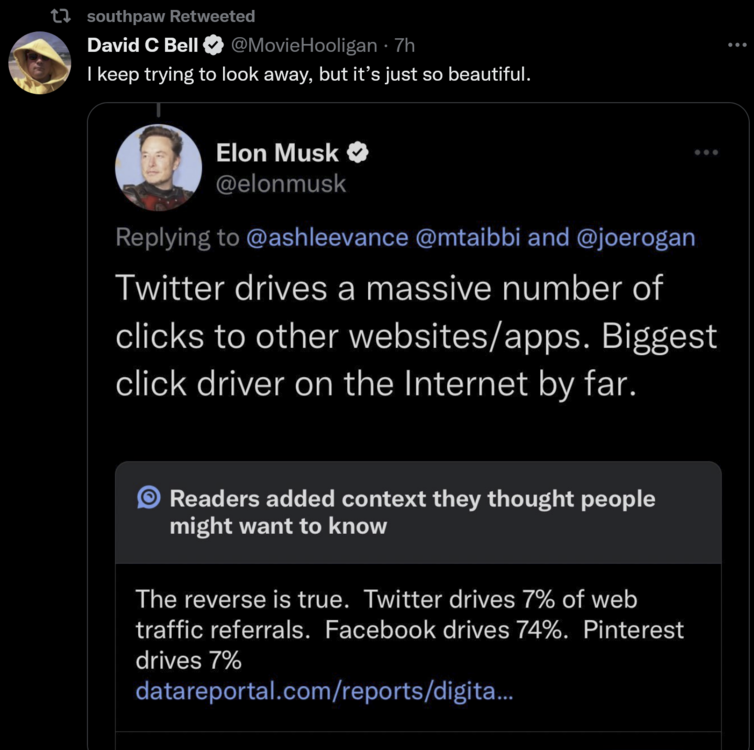Open David C Bell's profile picture
This screenshot has width=754, height=750.
(40, 62)
